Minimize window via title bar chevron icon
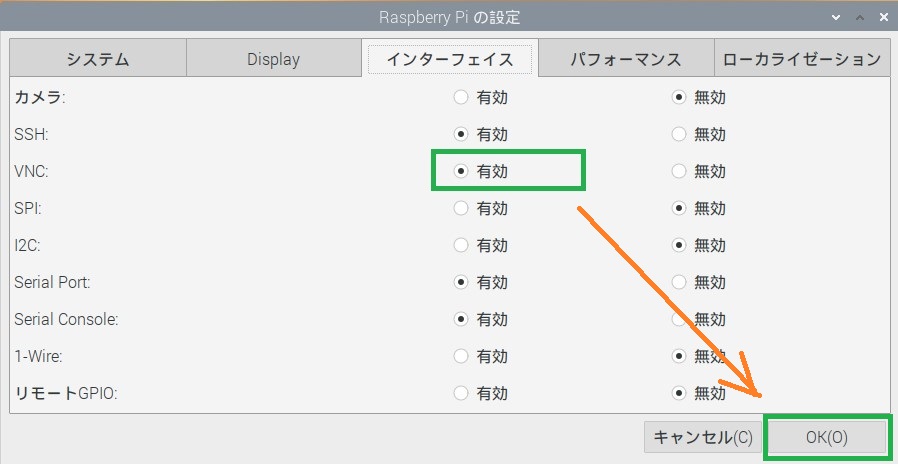 [836, 18]
